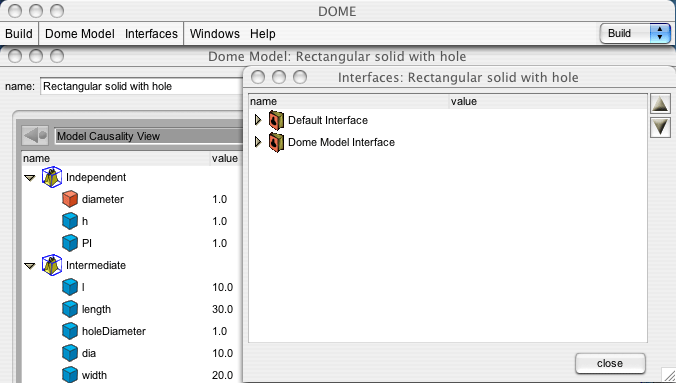The image size is (676, 383).
Task: Click the blue cube icon for width
Action: click(x=70, y=375)
